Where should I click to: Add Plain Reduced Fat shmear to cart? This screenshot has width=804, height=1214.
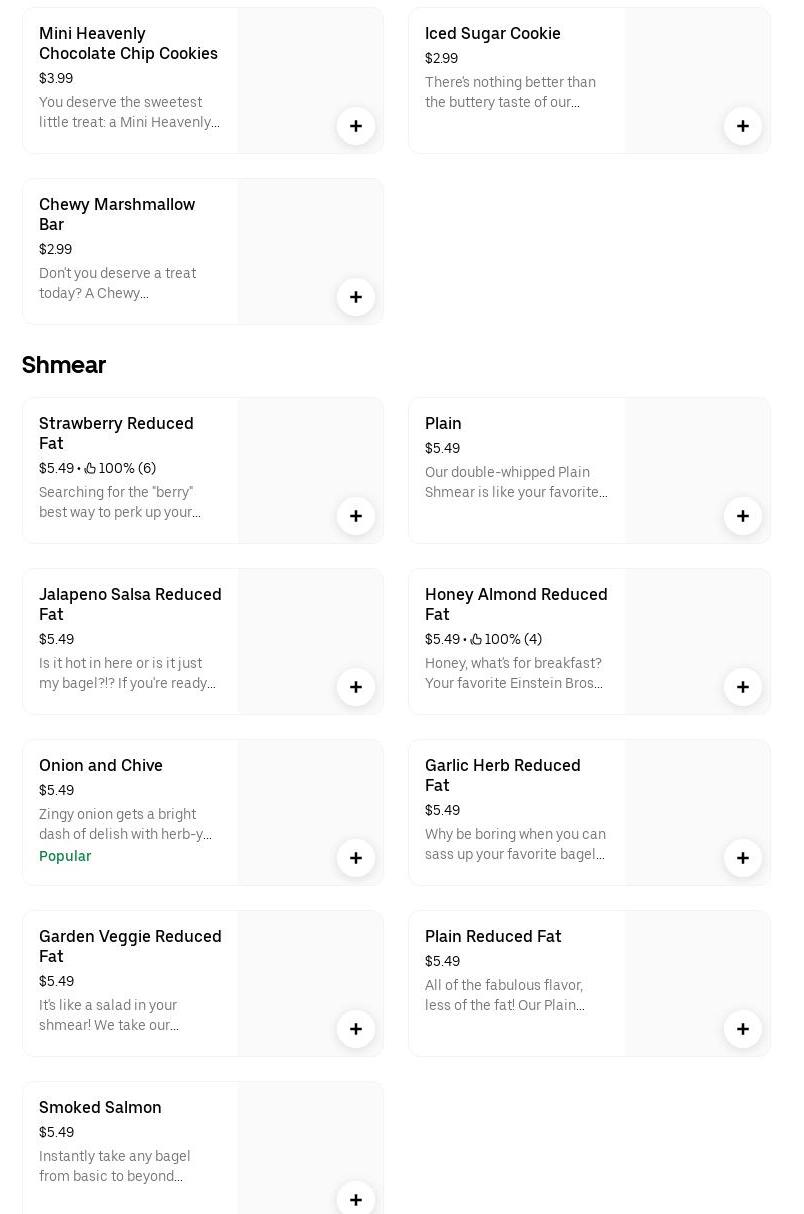click(742, 1029)
